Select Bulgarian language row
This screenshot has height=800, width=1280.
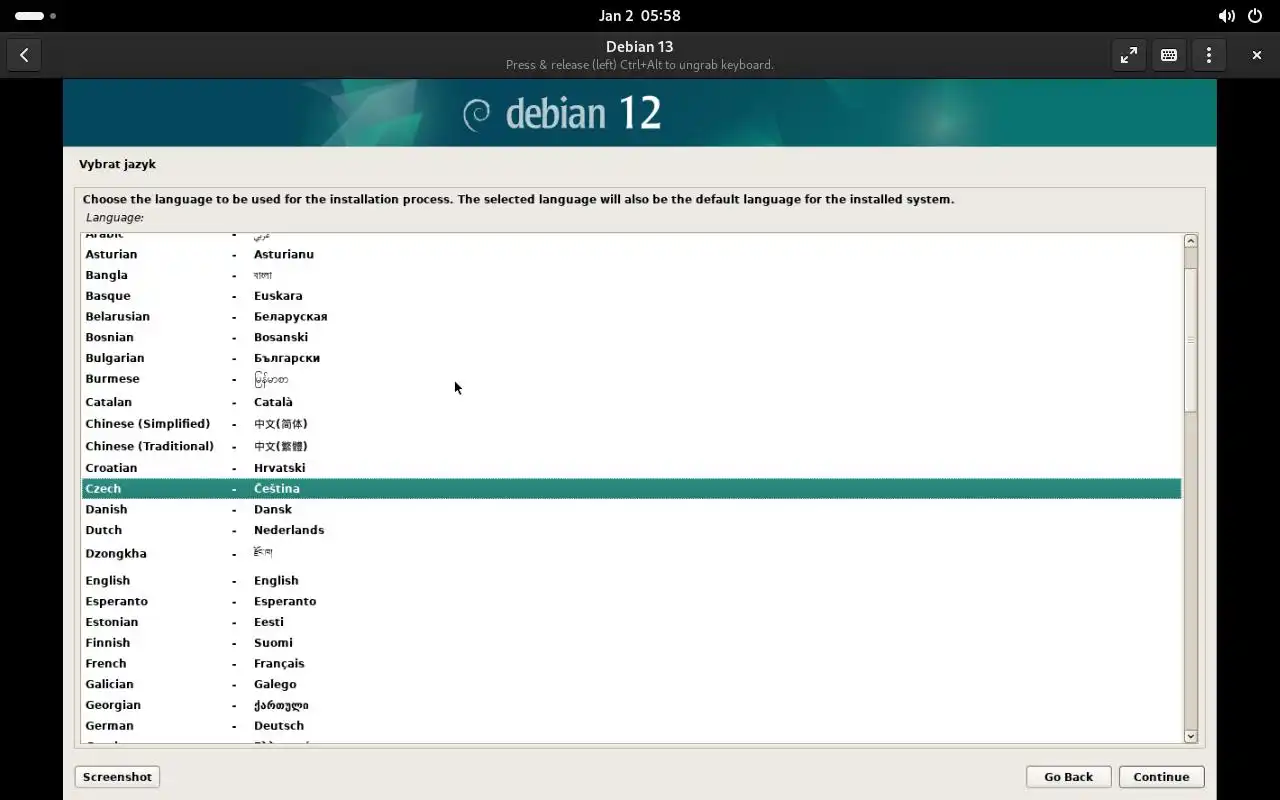pos(631,358)
